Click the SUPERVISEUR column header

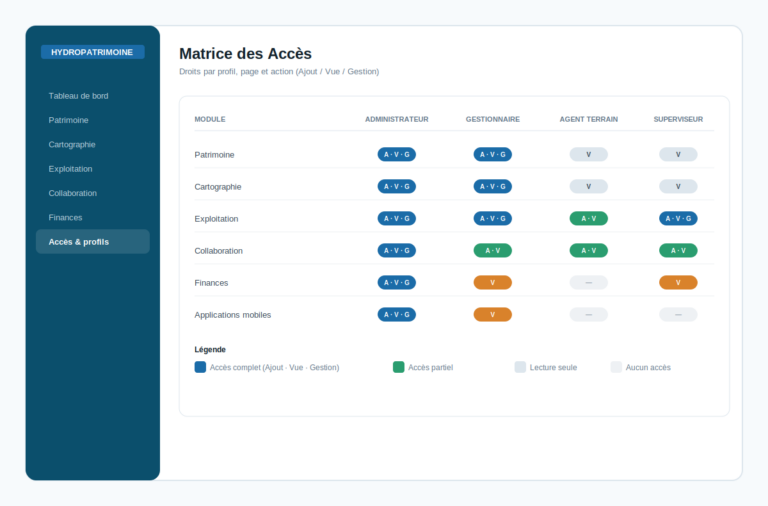click(x=678, y=119)
